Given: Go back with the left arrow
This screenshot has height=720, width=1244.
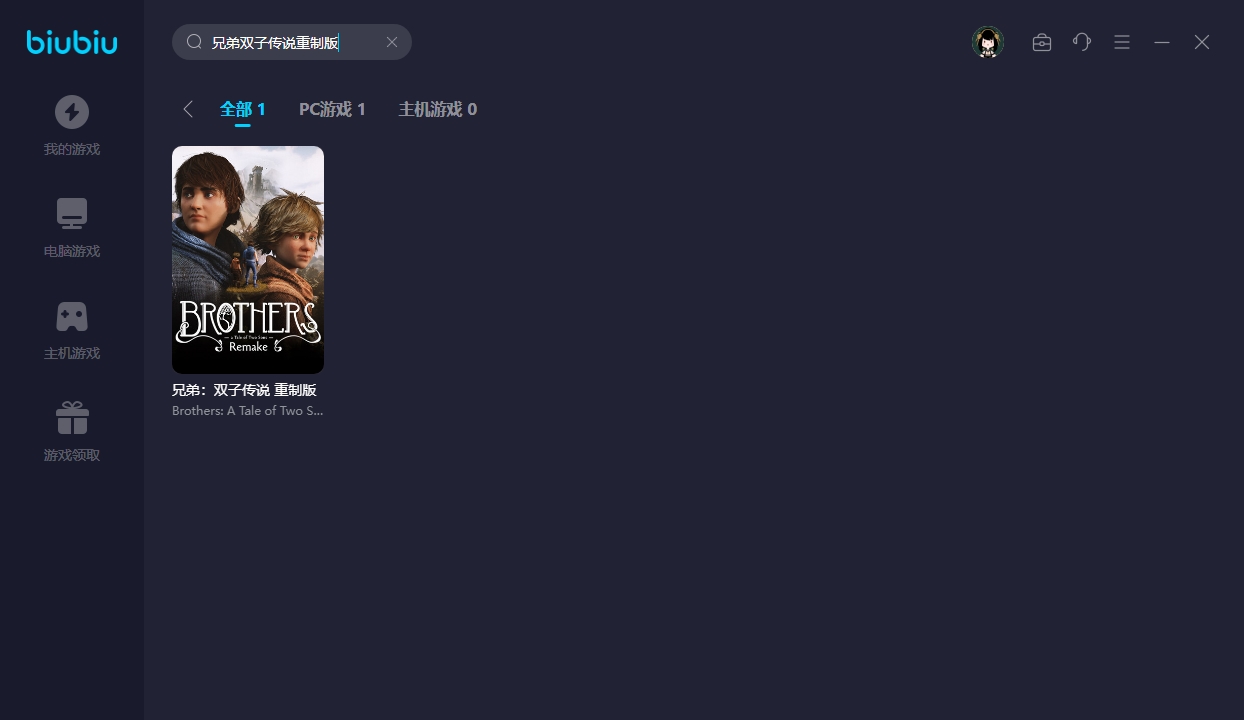Looking at the screenshot, I should tap(188, 109).
